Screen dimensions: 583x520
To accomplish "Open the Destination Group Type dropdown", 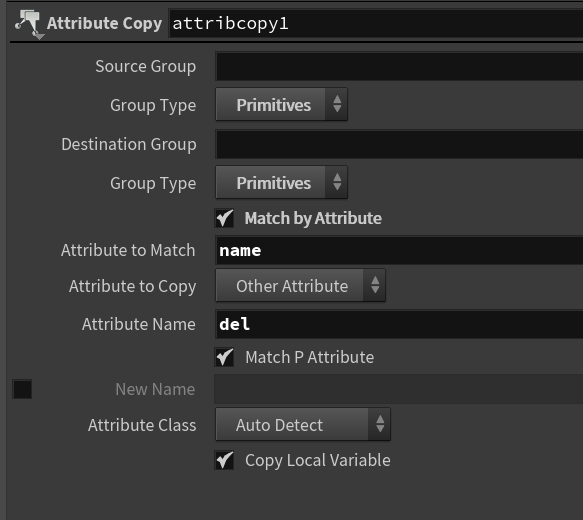I will (281, 183).
